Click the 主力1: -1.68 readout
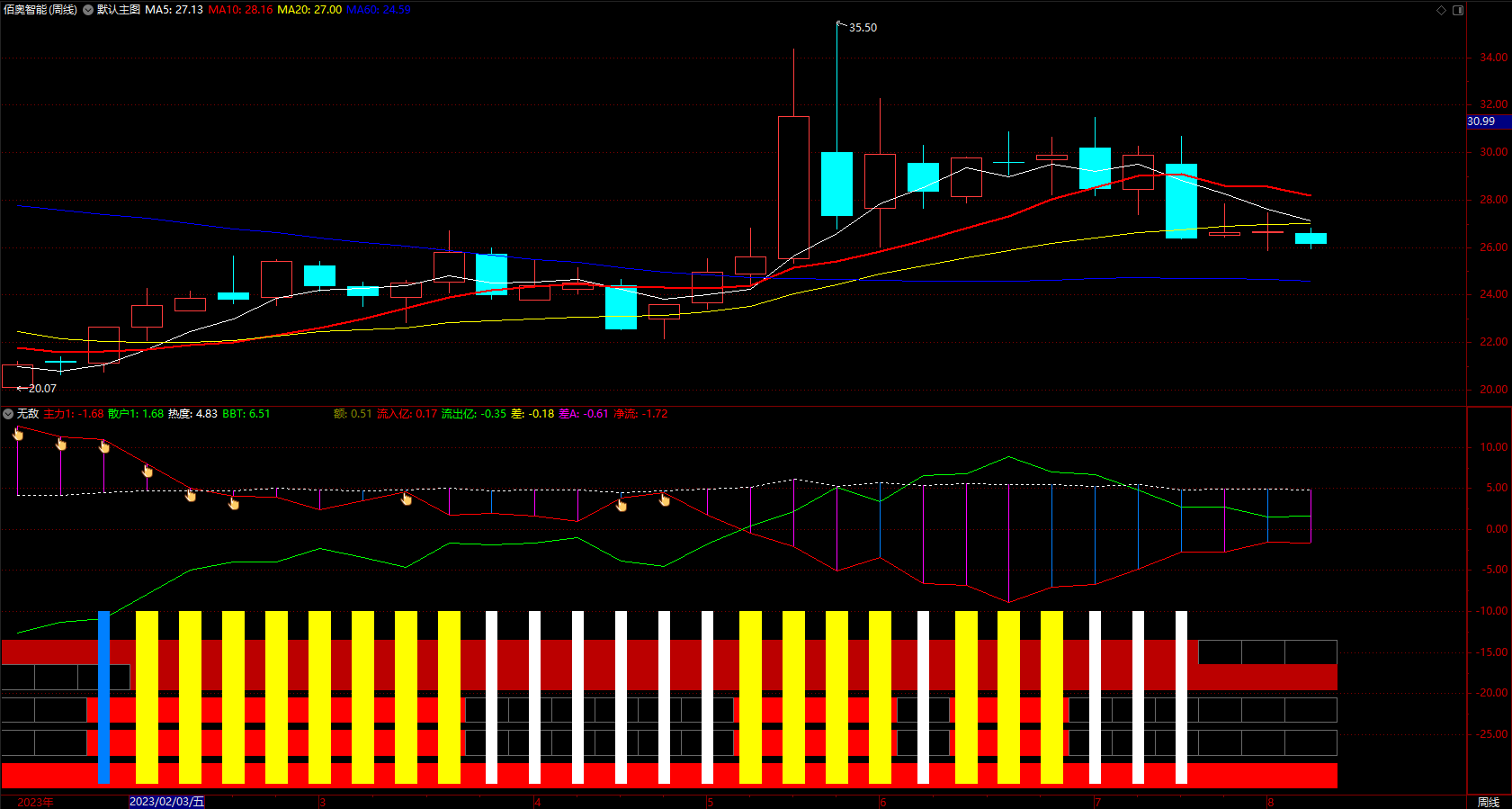 point(74,414)
